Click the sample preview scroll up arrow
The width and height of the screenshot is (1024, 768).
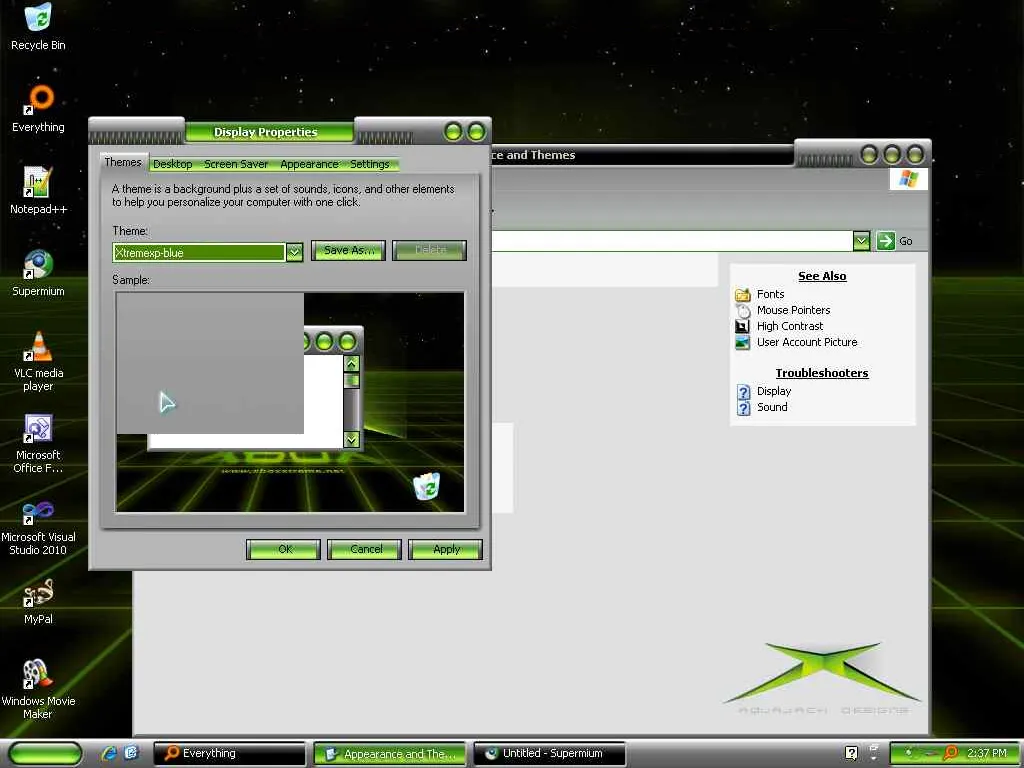click(x=351, y=363)
